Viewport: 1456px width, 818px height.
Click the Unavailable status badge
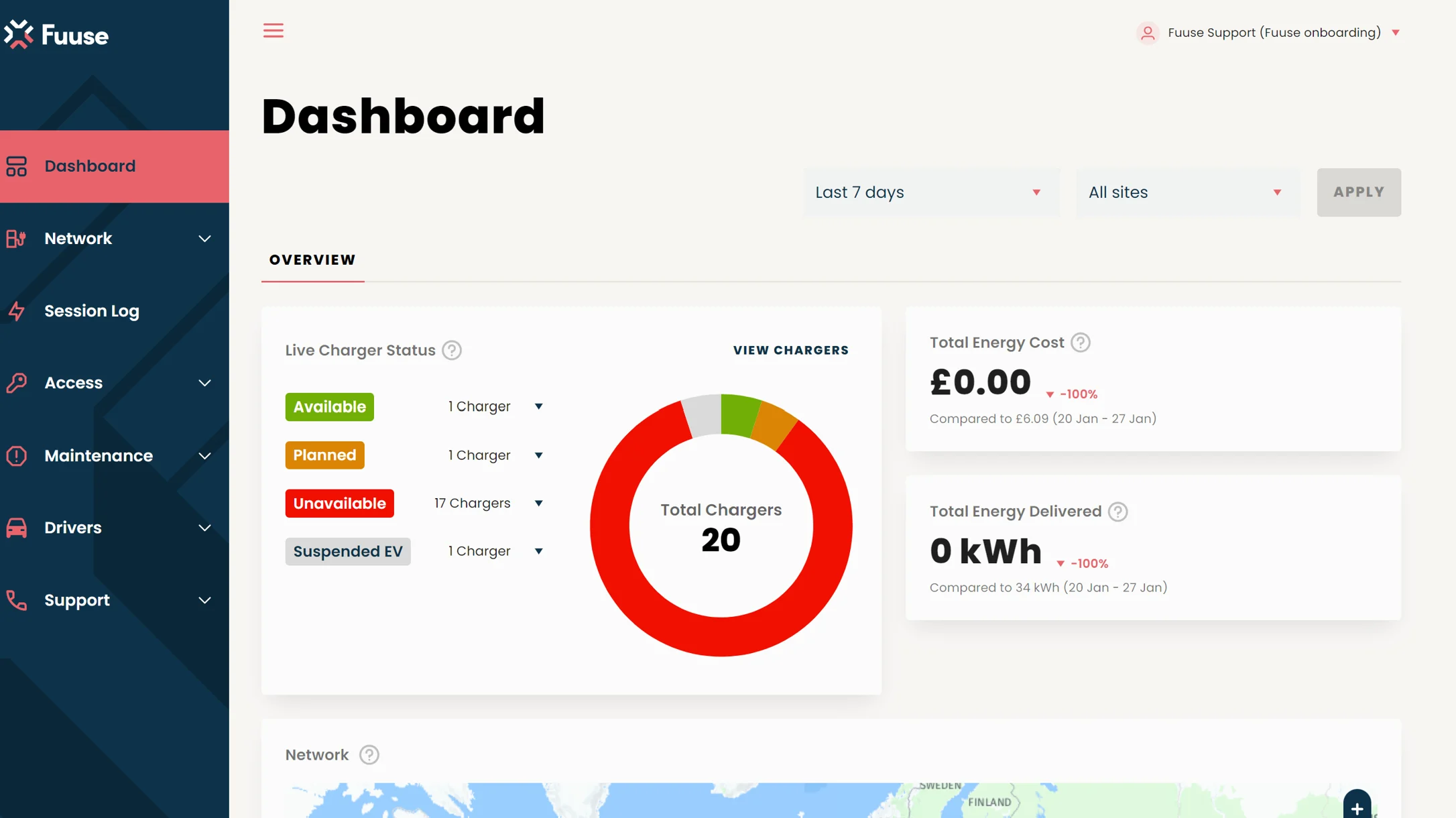click(339, 504)
